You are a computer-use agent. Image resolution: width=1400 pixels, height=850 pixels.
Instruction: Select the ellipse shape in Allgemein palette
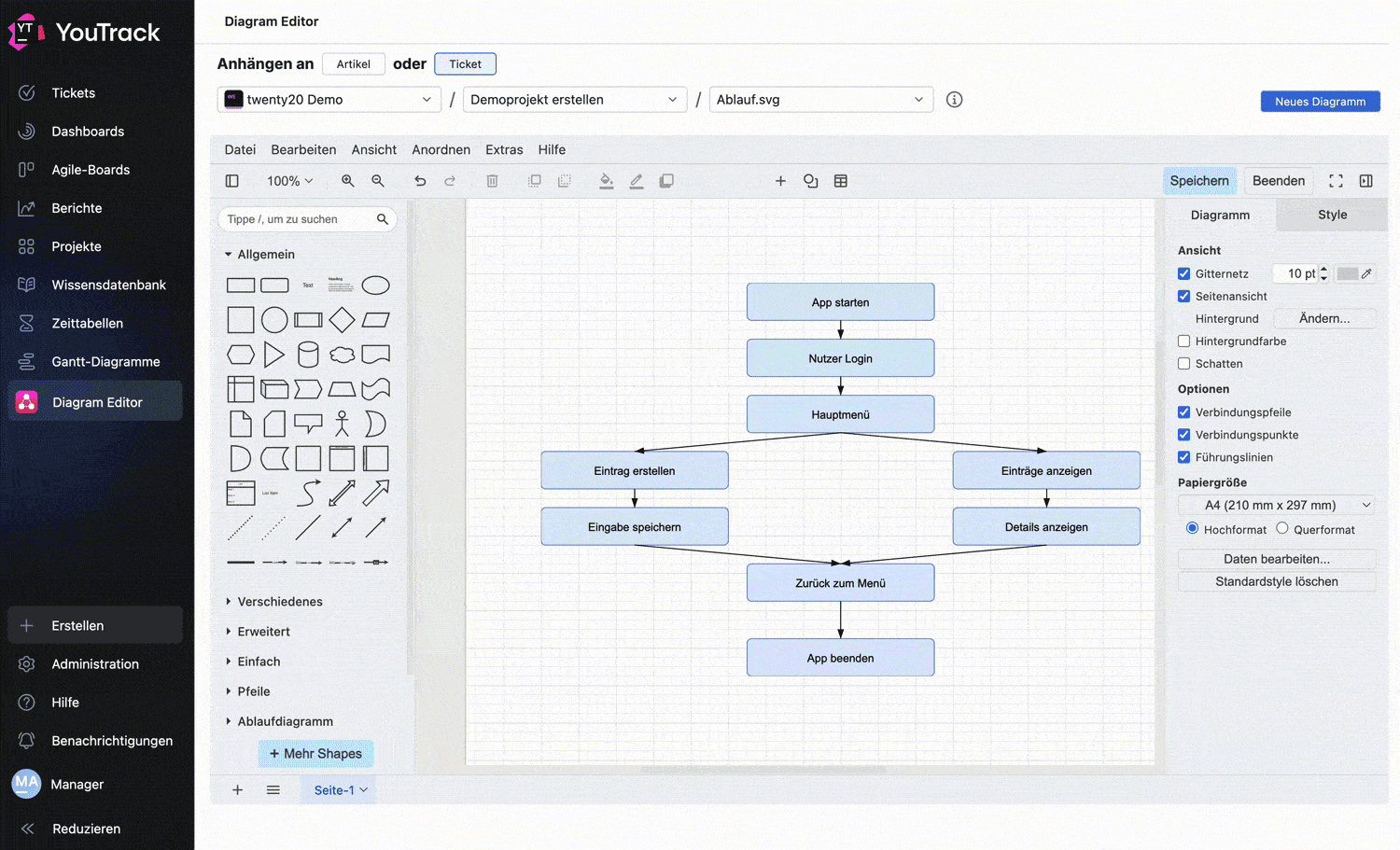pyautogui.click(x=375, y=286)
